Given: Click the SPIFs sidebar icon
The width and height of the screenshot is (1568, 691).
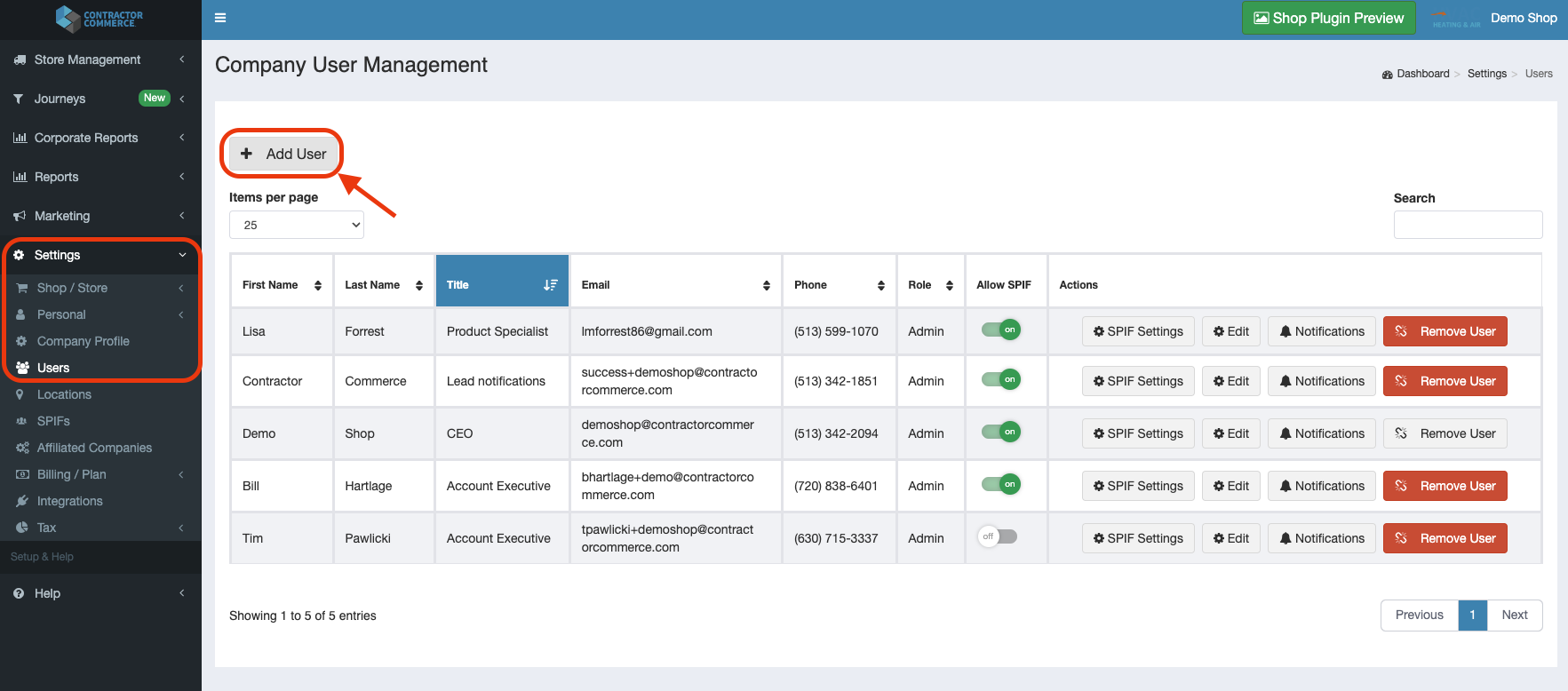Looking at the screenshot, I should [21, 421].
